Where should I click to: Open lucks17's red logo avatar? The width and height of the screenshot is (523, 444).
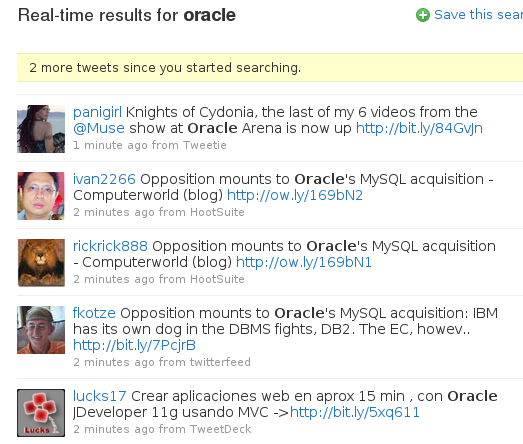tap(41, 413)
